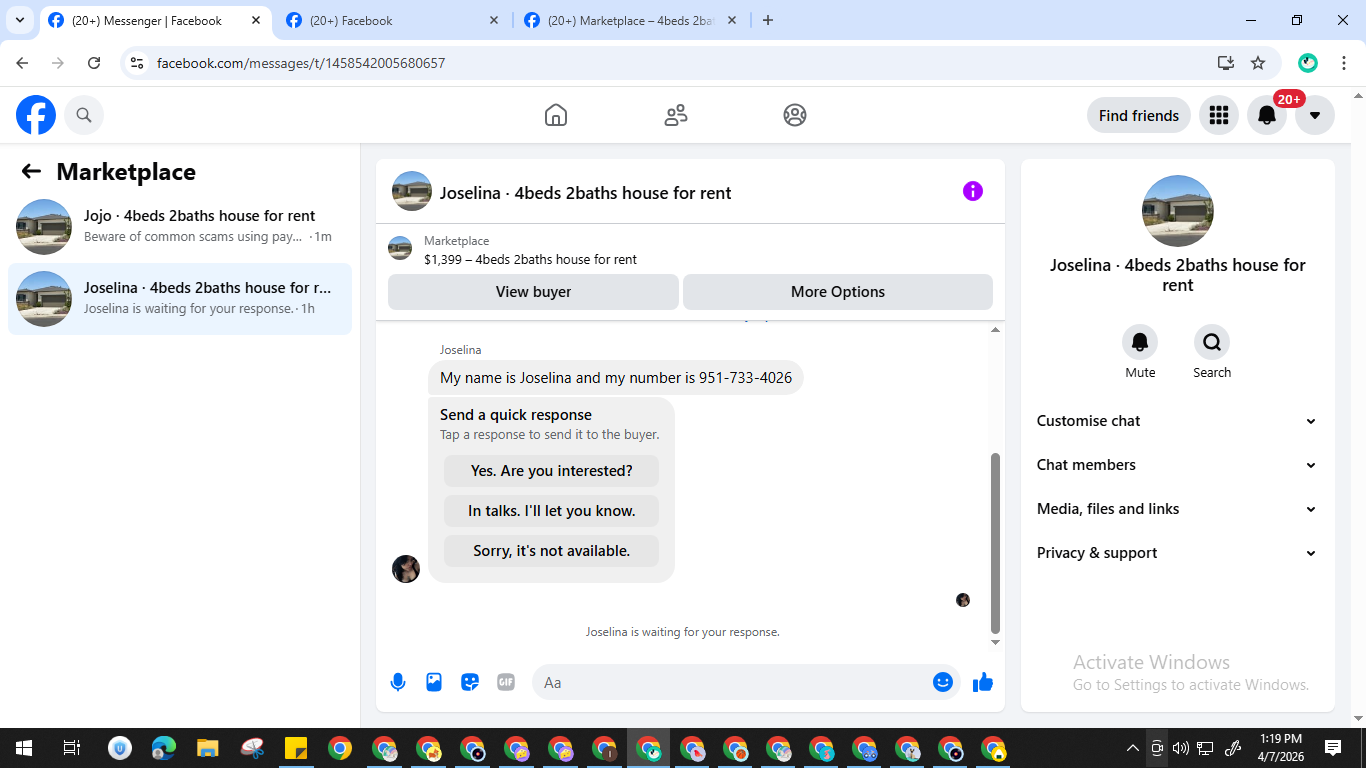1366x768 pixels.
Task: Click the $1,399 listing link under header
Action: 530,259
